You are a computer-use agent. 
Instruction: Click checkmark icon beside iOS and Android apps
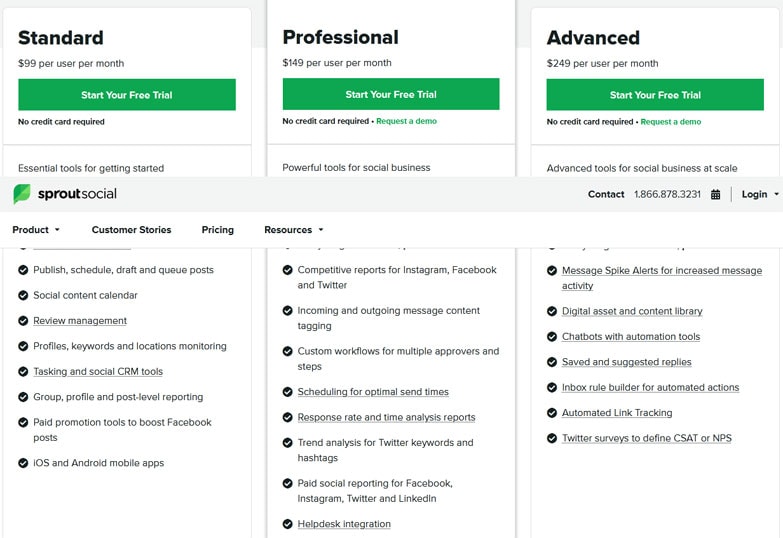(x=23, y=463)
